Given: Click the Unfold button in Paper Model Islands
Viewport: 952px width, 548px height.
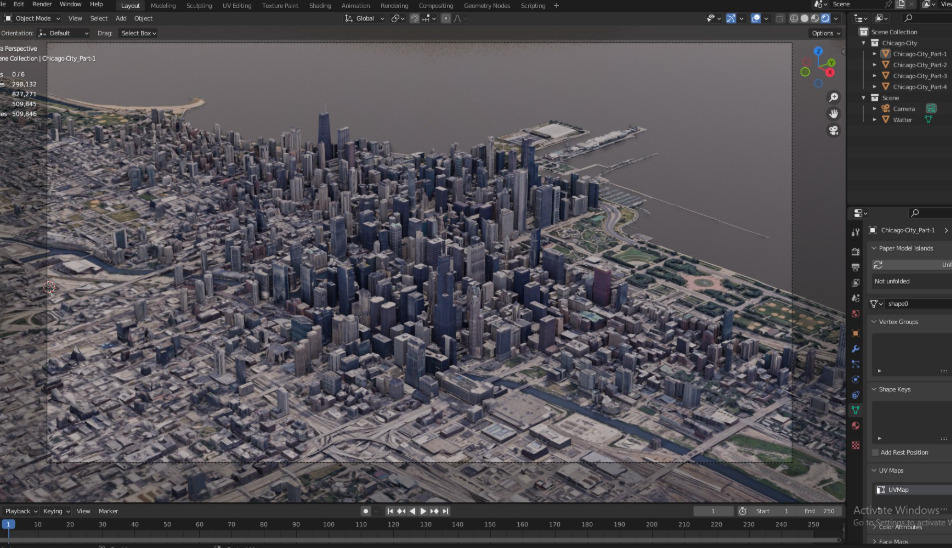Looking at the screenshot, I should coord(912,265).
